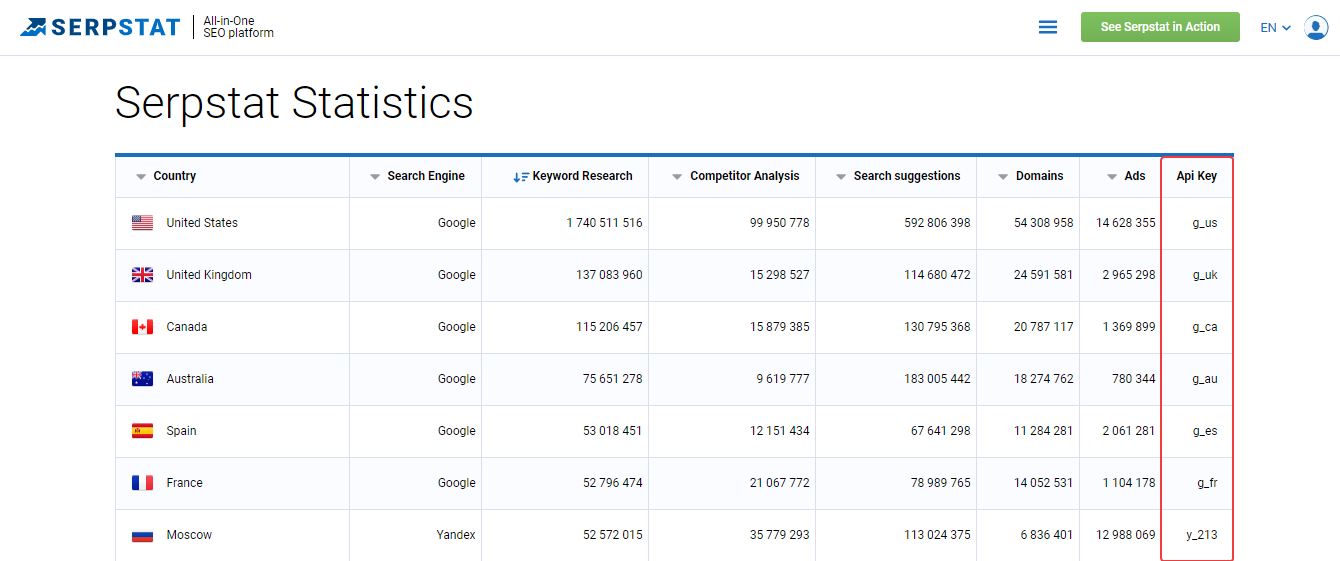Select the 52 572 015 keyword value
This screenshot has height=561, width=1340.
613,535
